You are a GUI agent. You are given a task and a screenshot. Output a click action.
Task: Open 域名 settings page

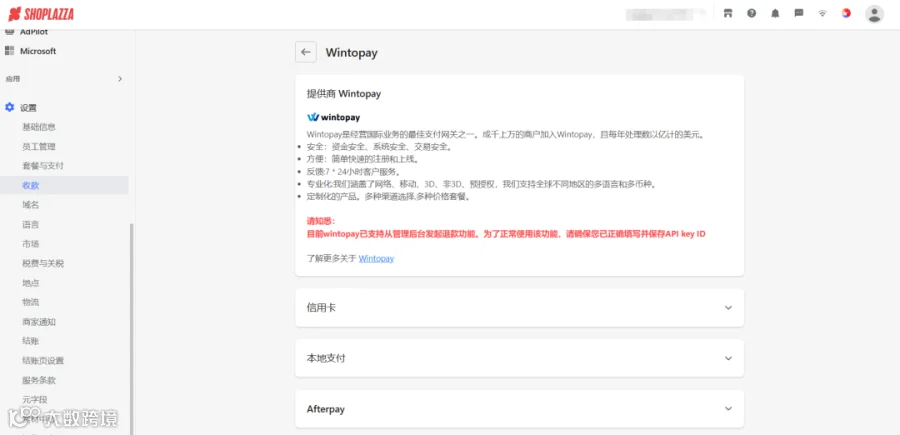coord(30,205)
